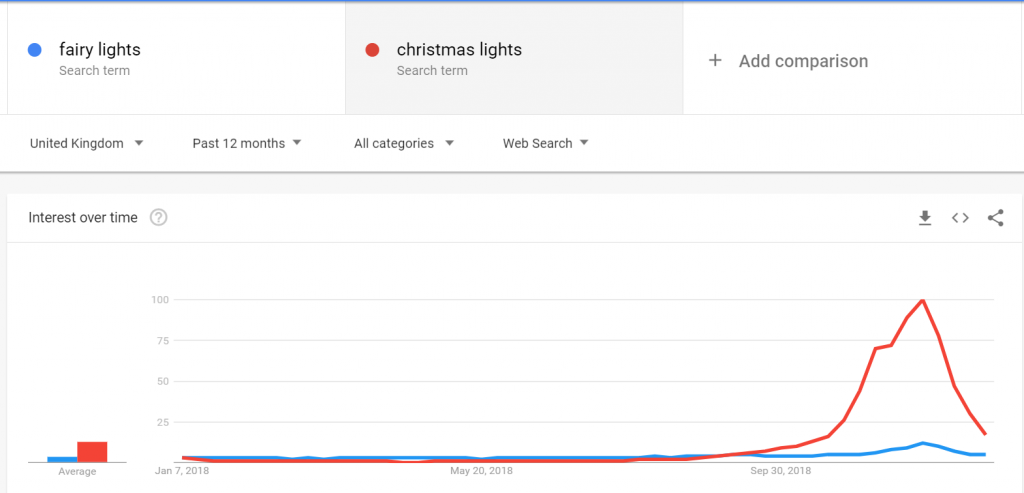Click the embed code icon
This screenshot has width=1024, height=493.
tap(960, 218)
